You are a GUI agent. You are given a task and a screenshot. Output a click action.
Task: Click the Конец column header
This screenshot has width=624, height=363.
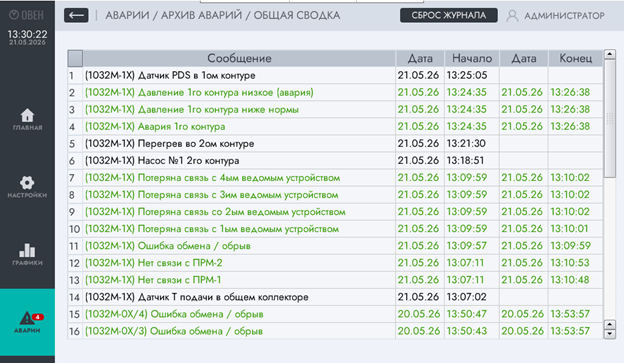(575, 58)
